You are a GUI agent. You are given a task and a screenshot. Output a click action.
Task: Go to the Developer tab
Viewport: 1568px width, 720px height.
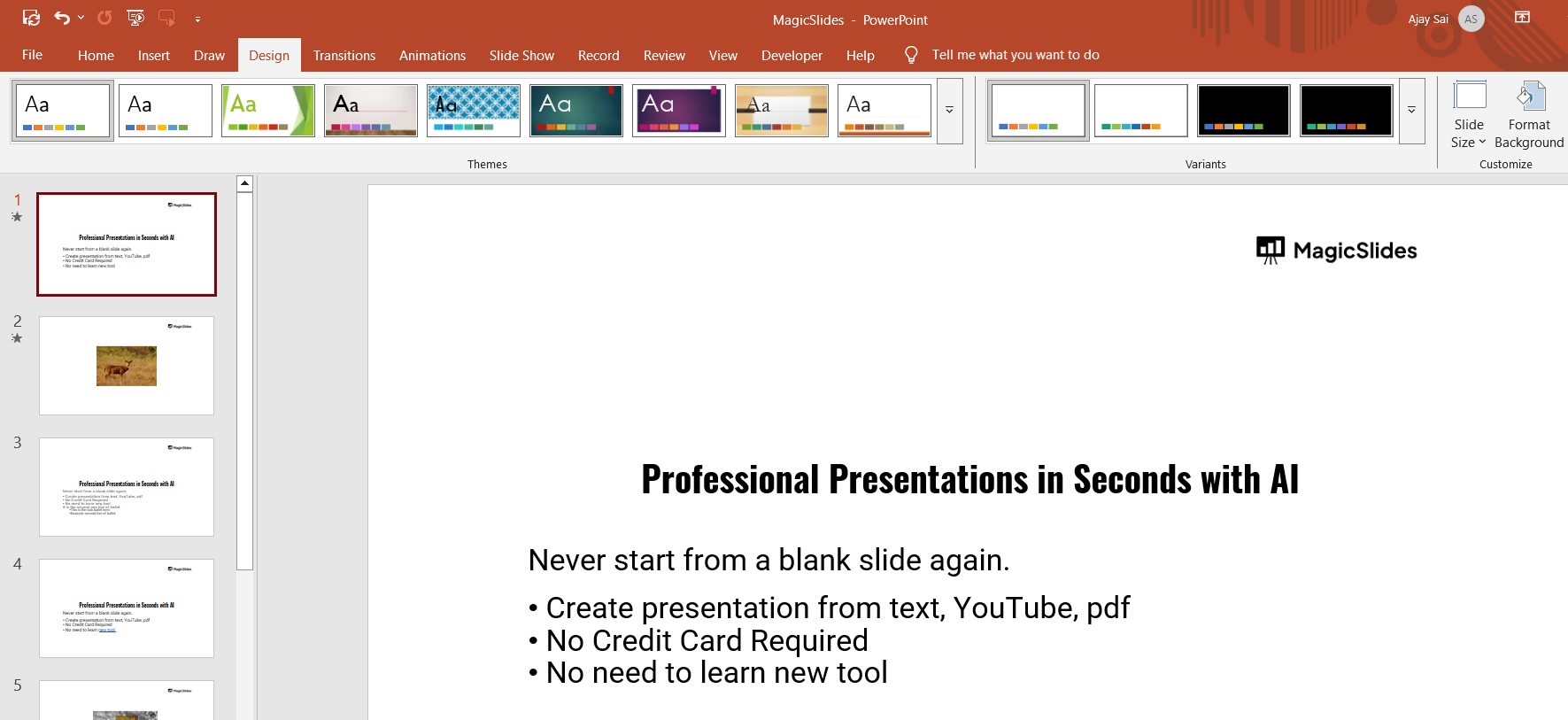coord(792,55)
